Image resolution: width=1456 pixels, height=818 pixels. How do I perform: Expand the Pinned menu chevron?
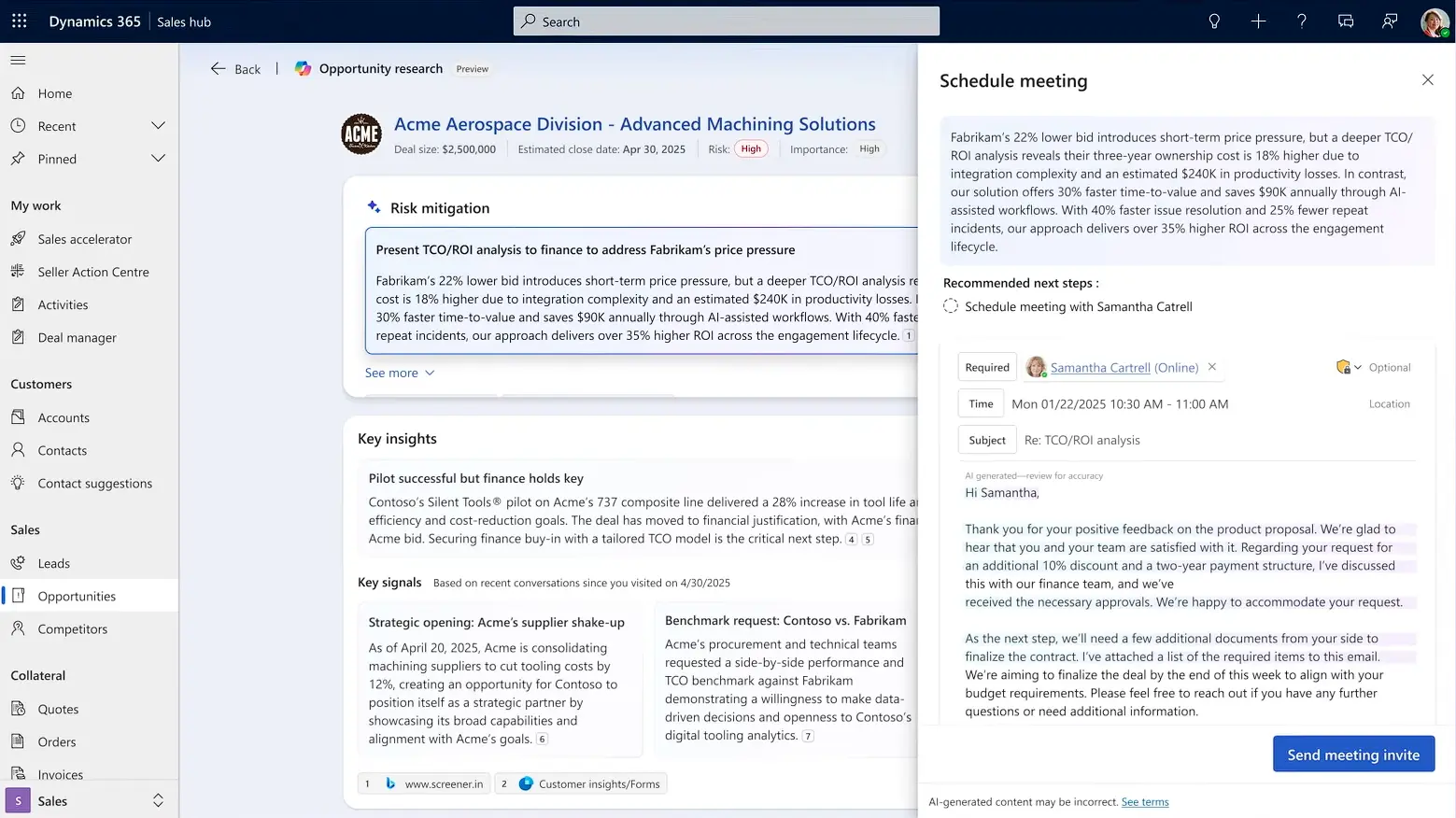158,159
